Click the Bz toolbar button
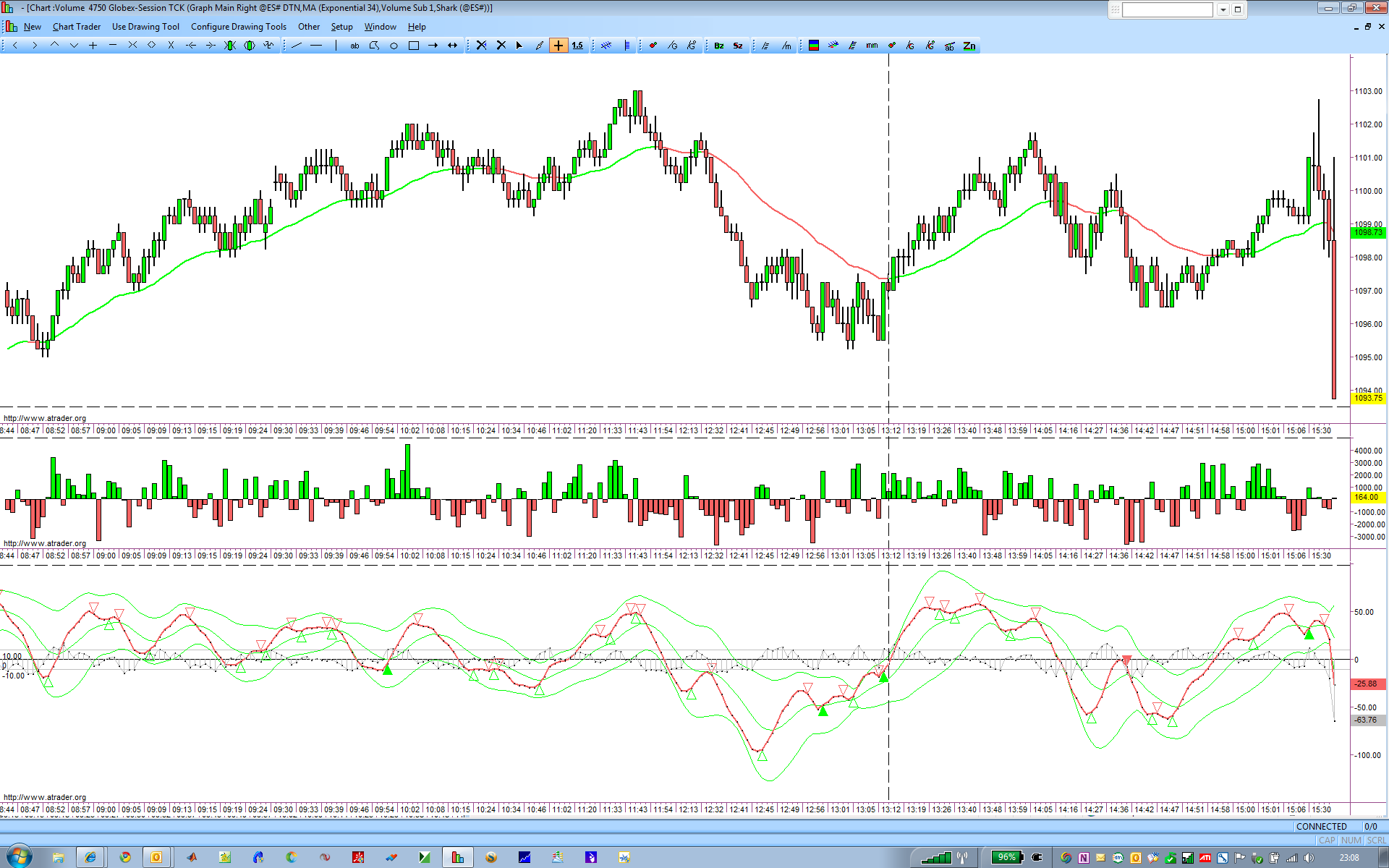Screen dimensions: 1389x868 click(718, 46)
